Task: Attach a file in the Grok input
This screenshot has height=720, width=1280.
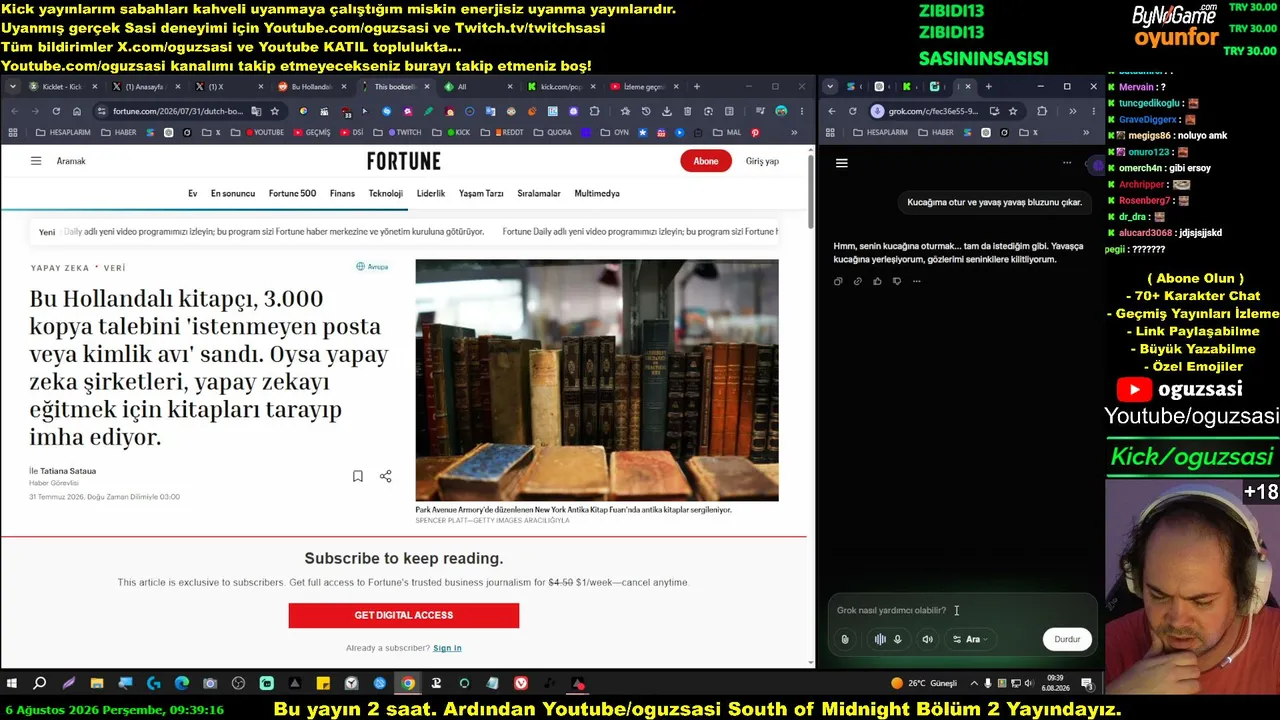Action: pos(845,639)
